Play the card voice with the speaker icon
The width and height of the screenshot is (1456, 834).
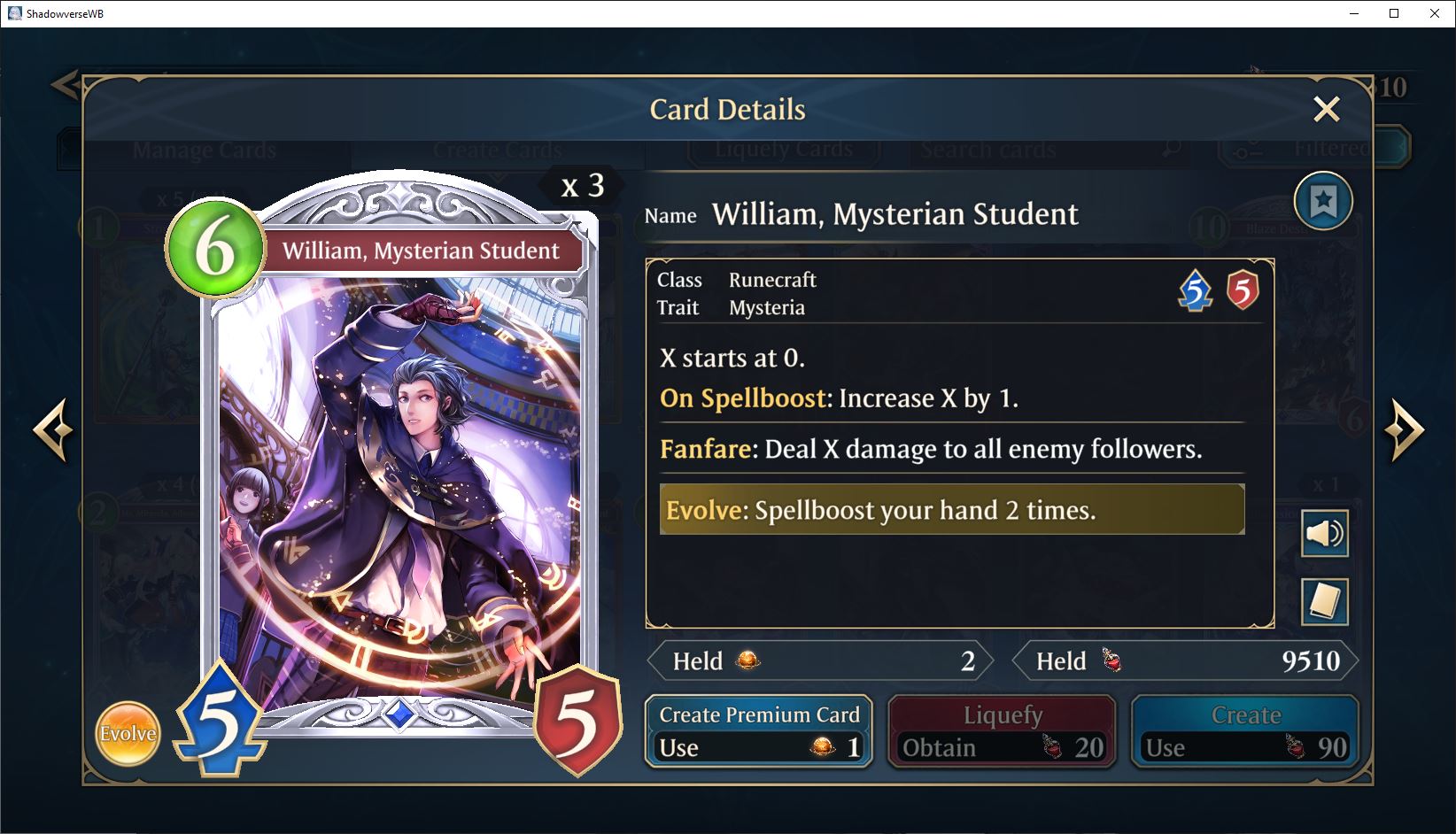[1324, 533]
